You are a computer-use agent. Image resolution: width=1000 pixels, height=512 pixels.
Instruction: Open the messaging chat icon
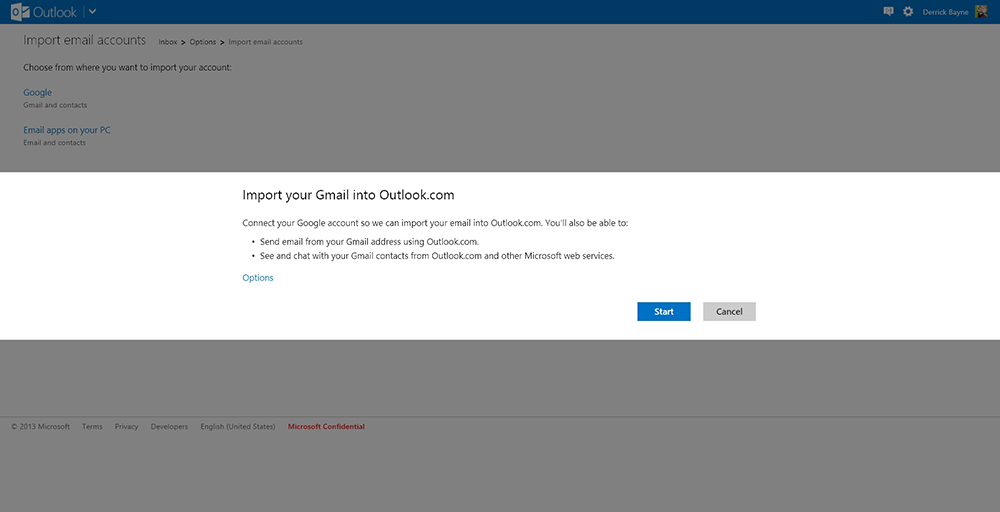[888, 12]
